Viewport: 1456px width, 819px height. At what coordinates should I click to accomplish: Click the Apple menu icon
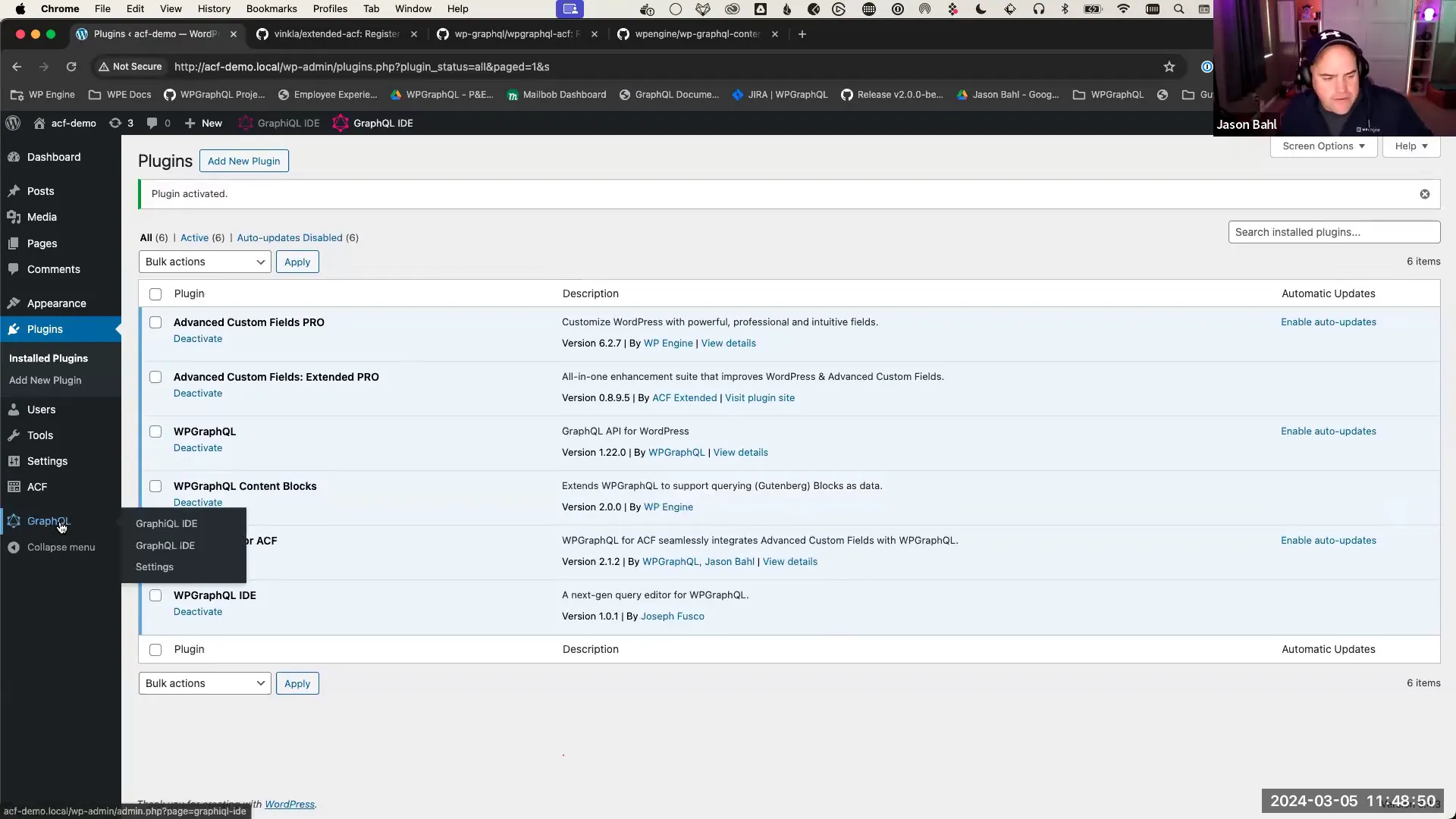click(20, 9)
